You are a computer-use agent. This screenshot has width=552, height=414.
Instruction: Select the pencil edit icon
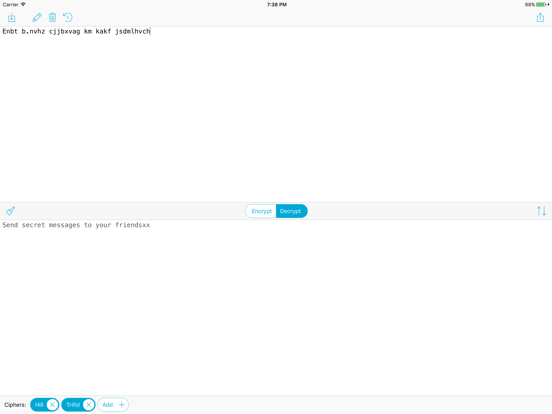(37, 17)
